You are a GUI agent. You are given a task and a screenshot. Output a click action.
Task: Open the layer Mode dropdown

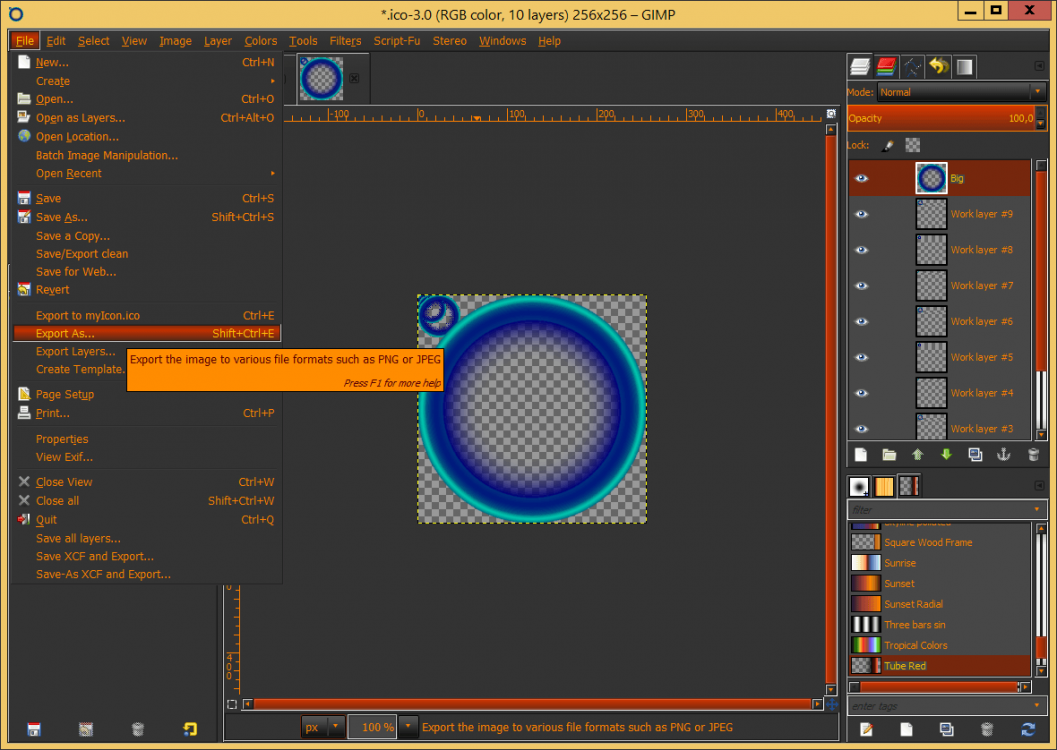[x=961, y=92]
